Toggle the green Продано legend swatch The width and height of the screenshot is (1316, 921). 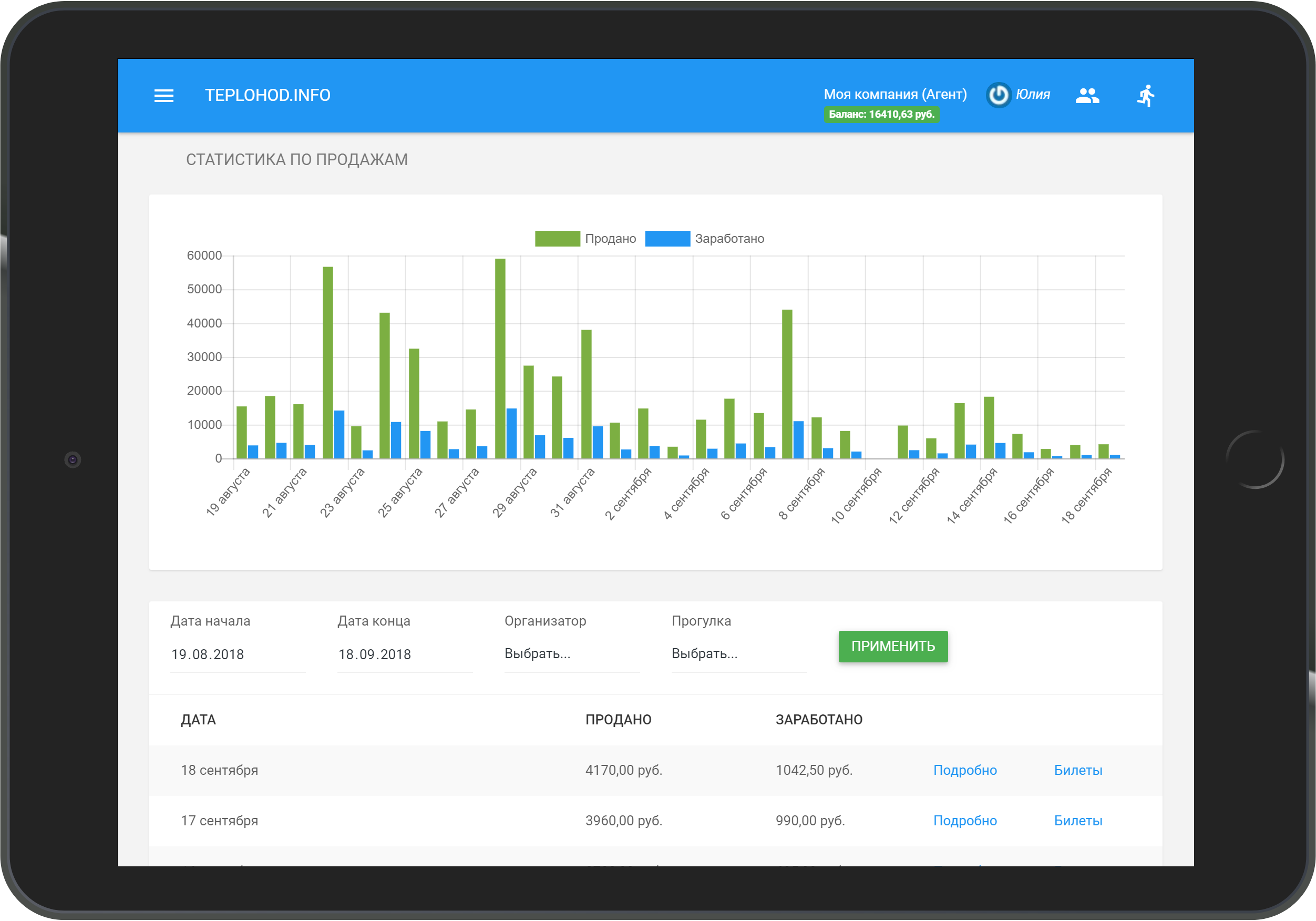tap(557, 239)
